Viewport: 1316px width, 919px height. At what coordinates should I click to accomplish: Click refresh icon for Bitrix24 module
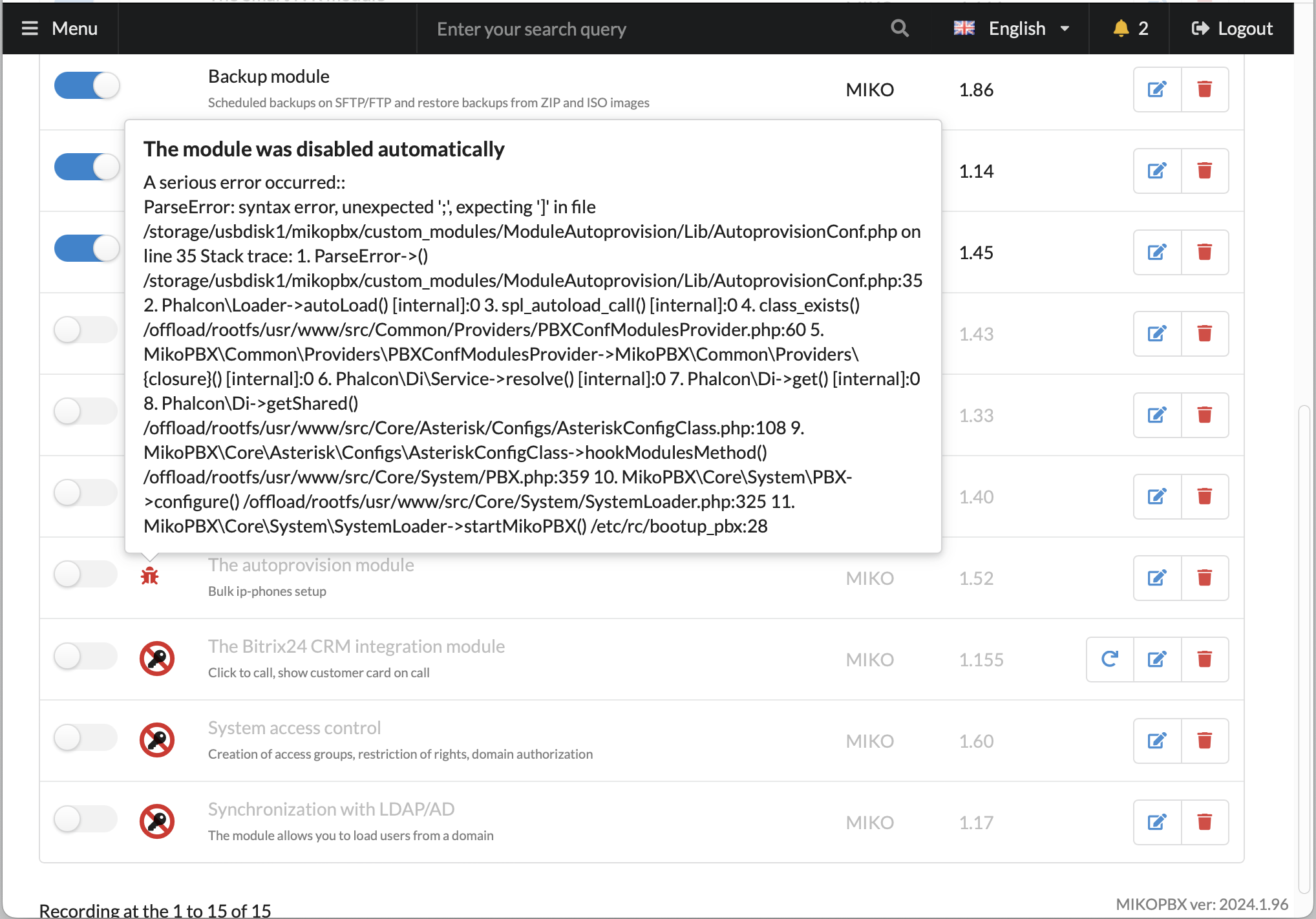[1110, 659]
